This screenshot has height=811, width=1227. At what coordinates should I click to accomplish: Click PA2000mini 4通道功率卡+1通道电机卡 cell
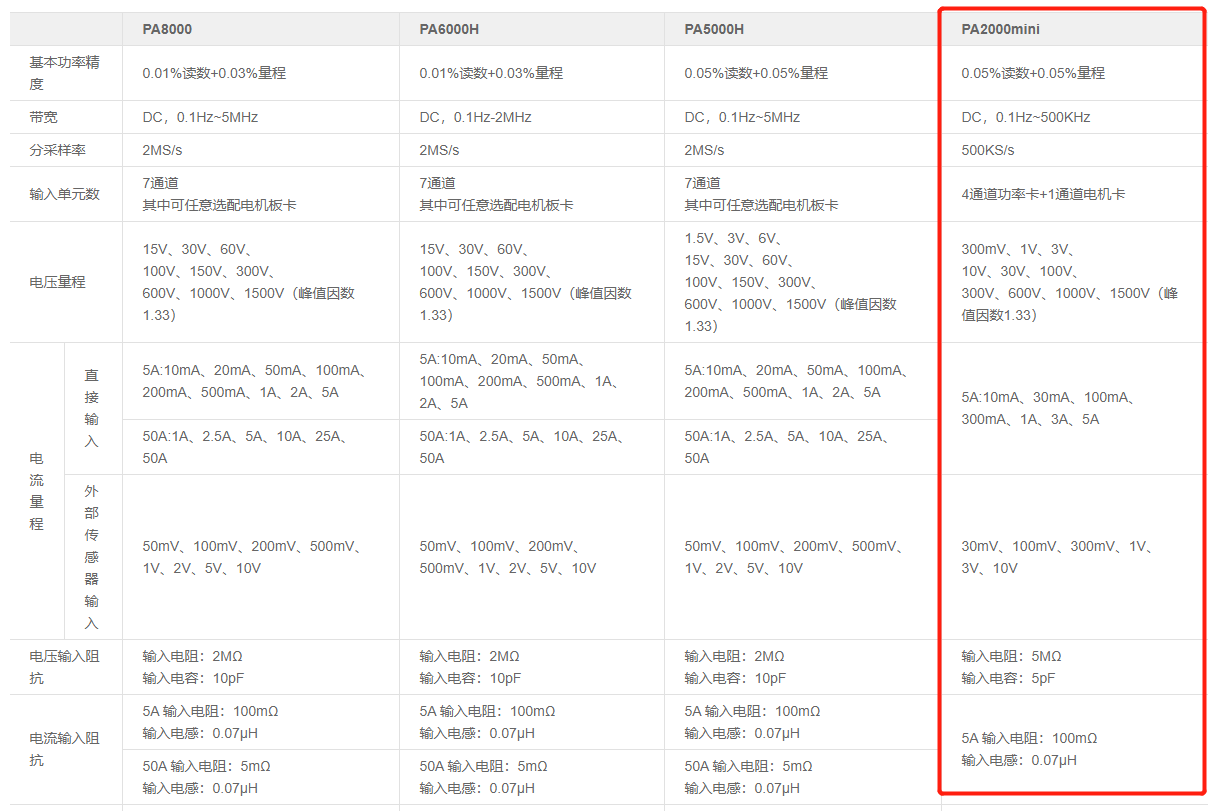[1043, 194]
